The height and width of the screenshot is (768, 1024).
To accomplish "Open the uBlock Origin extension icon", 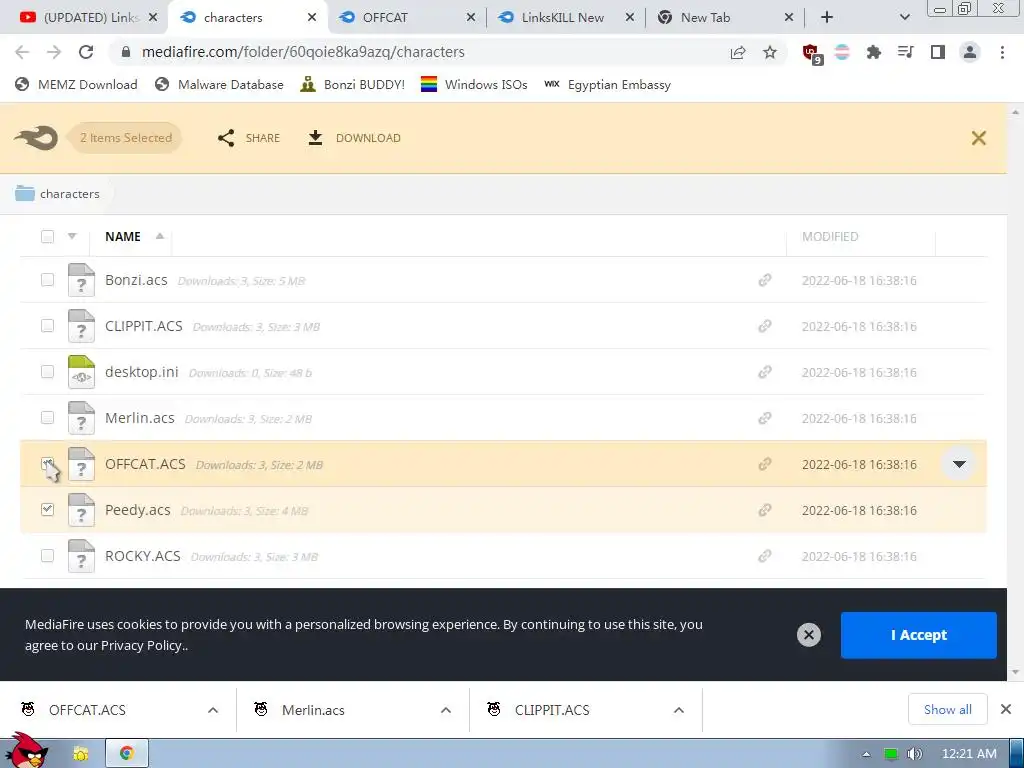I will [x=812, y=54].
